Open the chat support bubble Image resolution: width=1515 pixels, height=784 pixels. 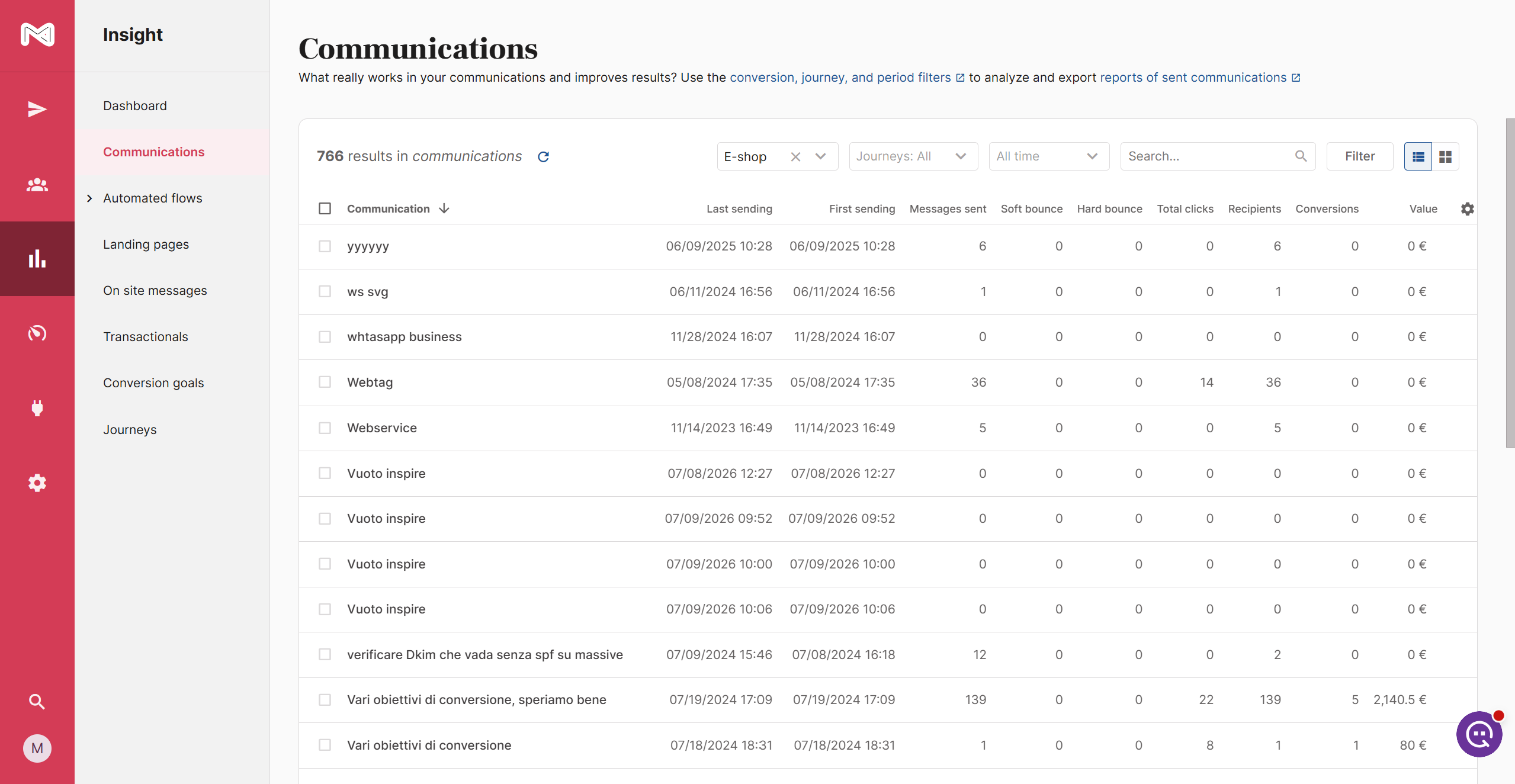coord(1479,734)
